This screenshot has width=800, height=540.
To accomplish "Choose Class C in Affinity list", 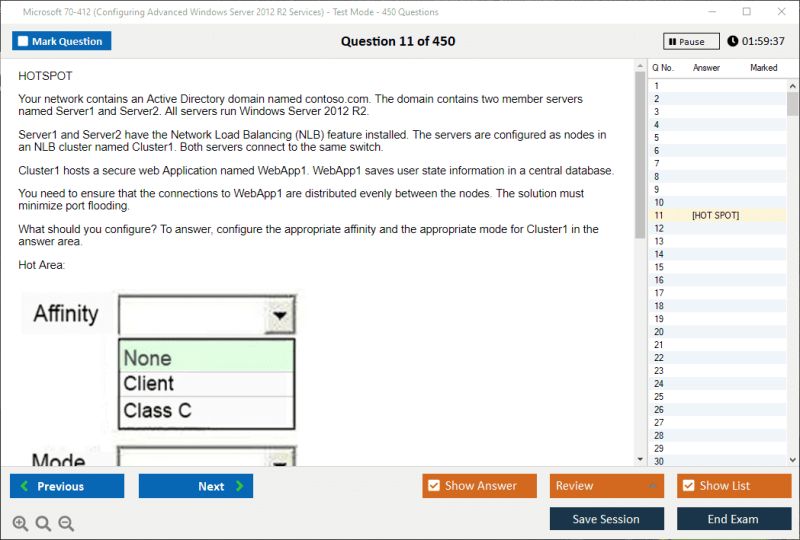I will tap(207, 411).
